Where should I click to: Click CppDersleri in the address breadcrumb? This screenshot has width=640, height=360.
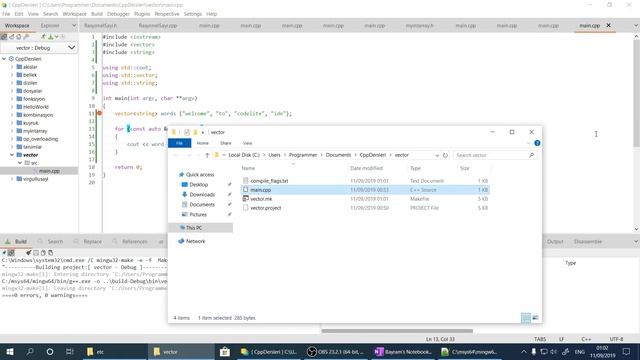[373, 155]
